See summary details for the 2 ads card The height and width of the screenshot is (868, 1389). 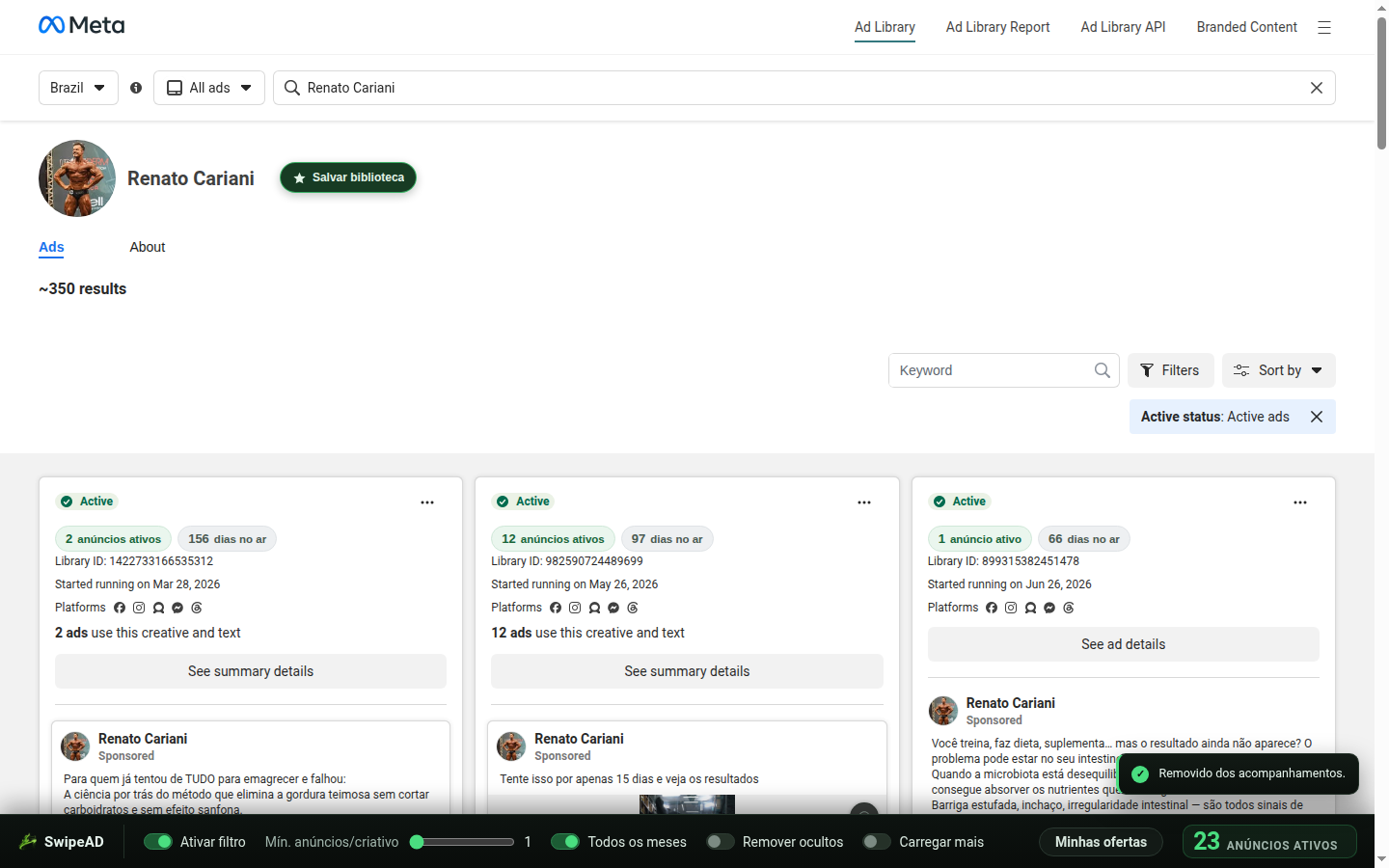pyautogui.click(x=251, y=671)
